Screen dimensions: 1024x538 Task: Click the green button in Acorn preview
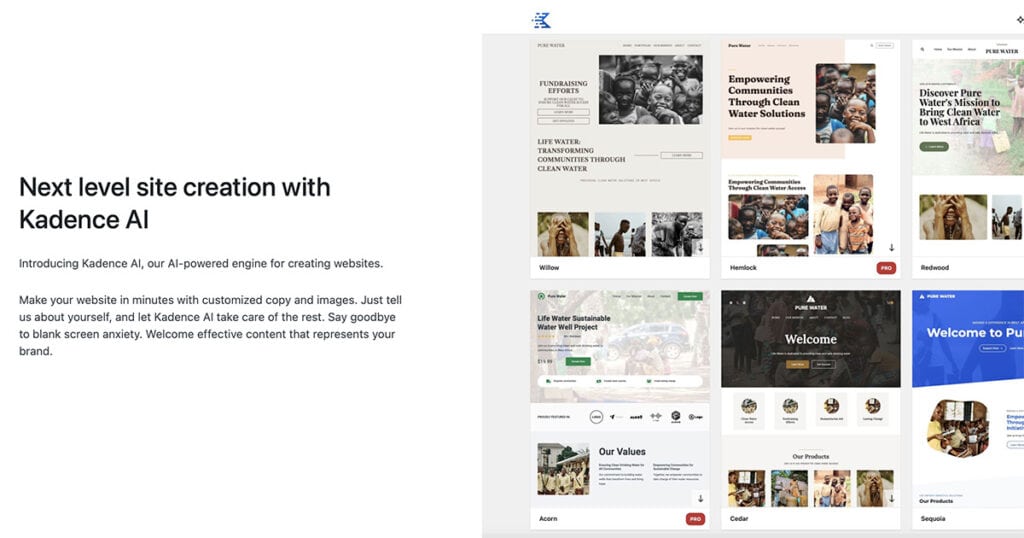(x=578, y=361)
